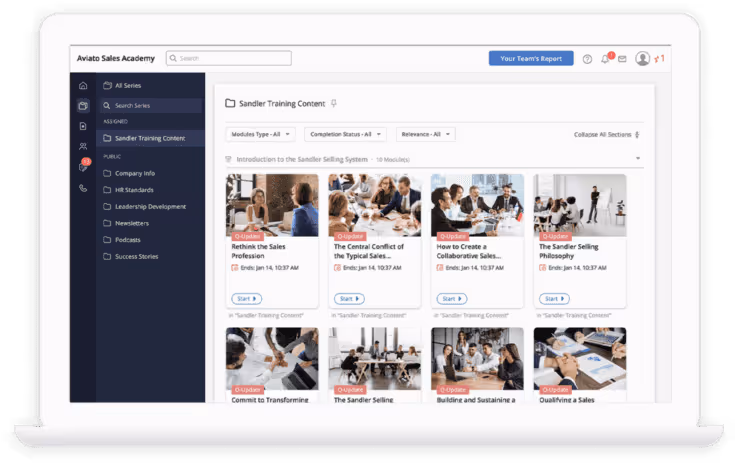Open the Completion Status dropdown

[x=345, y=134]
